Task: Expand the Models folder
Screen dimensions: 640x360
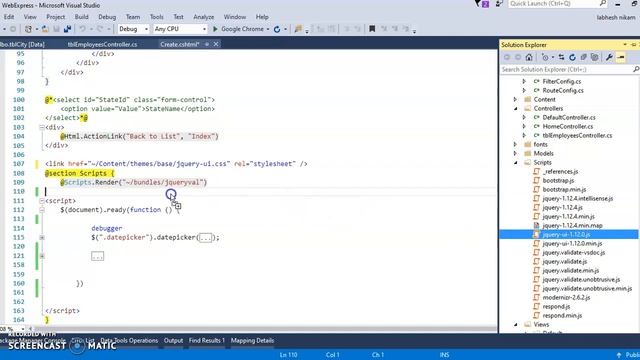Action: pos(516,153)
